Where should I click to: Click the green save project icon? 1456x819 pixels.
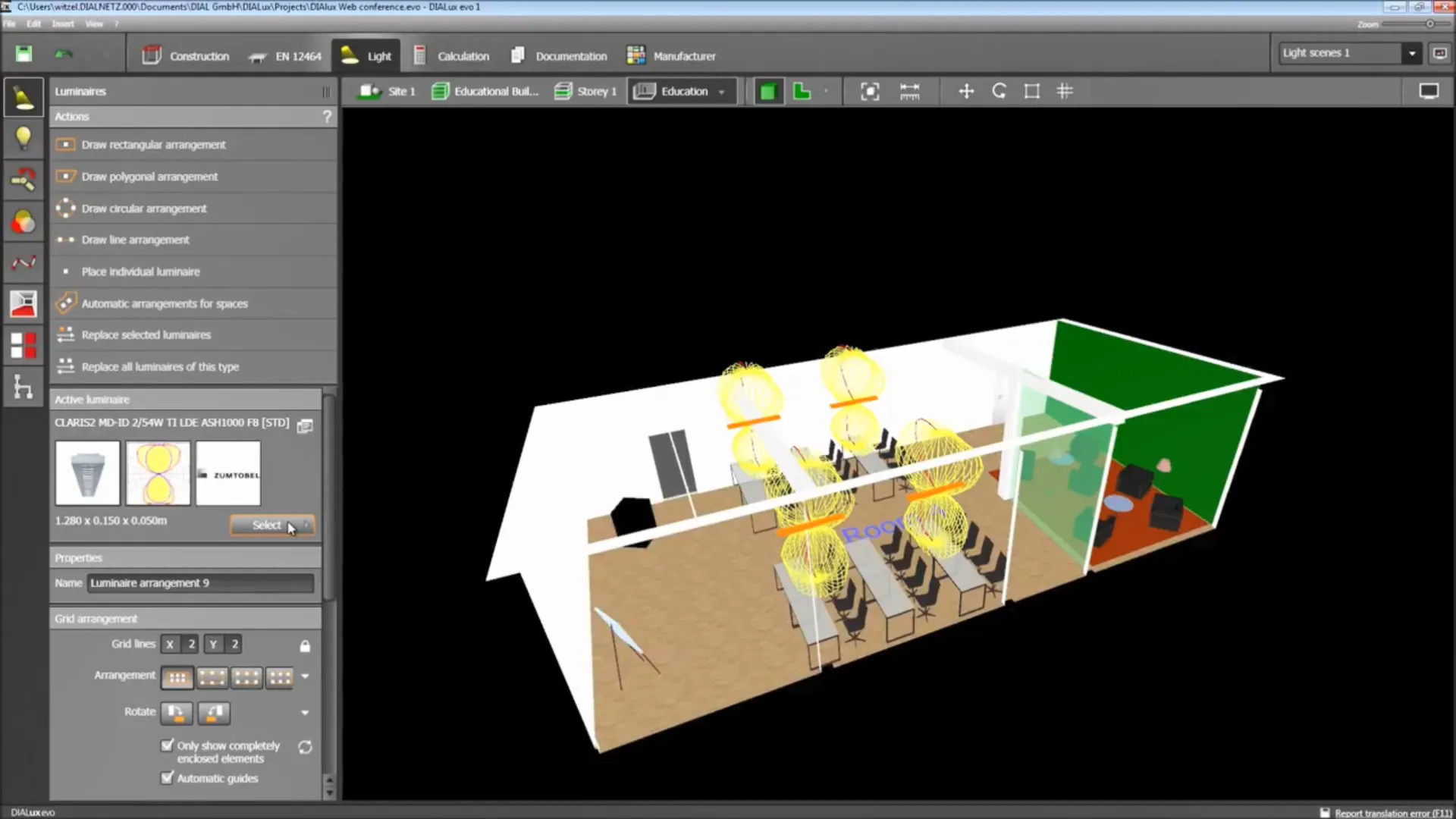24,54
